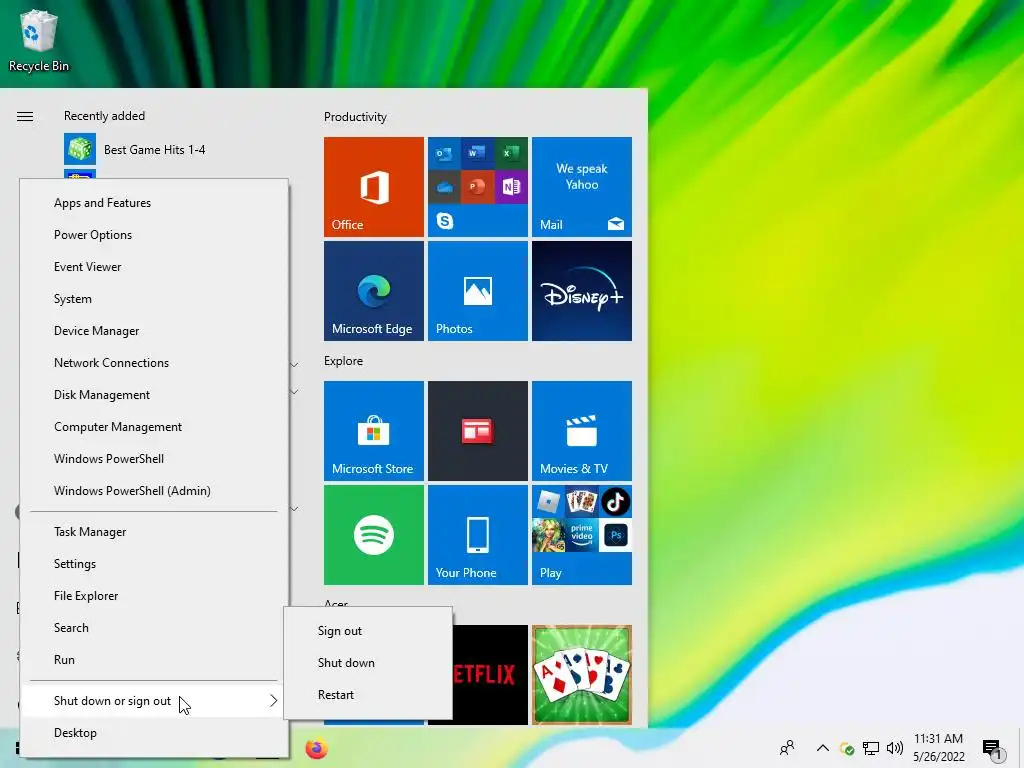The height and width of the screenshot is (768, 1024).
Task: Open the Office tile
Action: tap(374, 187)
